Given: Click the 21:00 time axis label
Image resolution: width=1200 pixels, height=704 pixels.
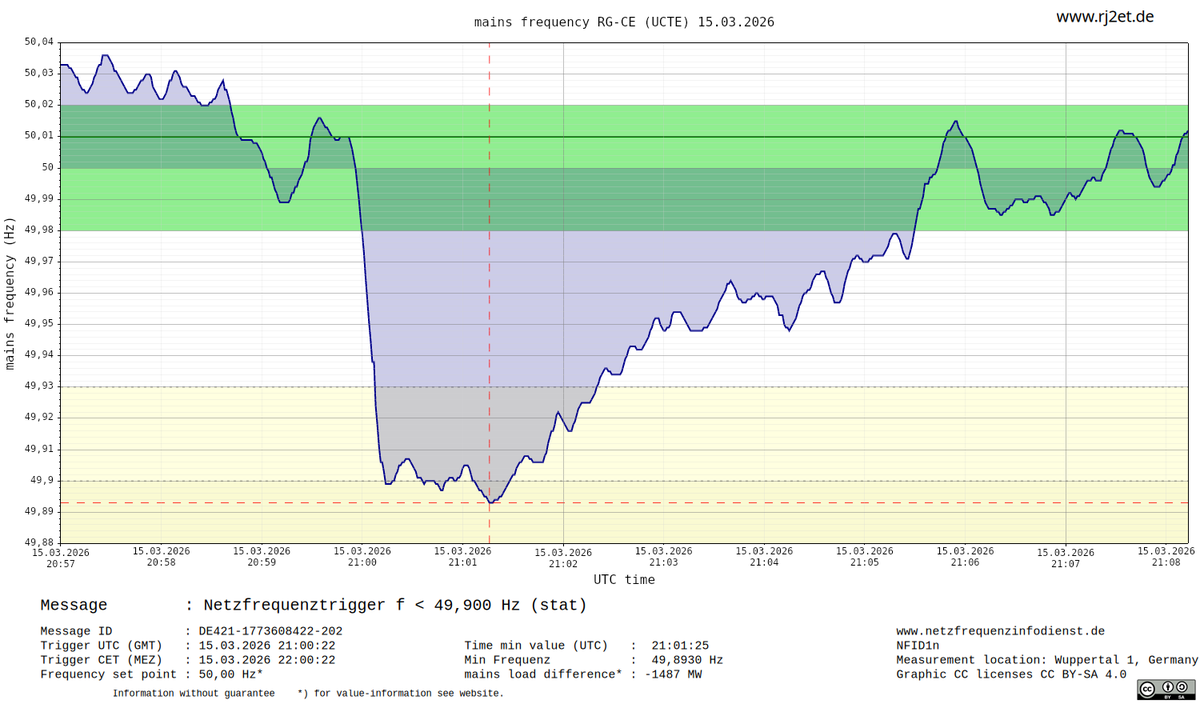Looking at the screenshot, I should pyautogui.click(x=362, y=556).
